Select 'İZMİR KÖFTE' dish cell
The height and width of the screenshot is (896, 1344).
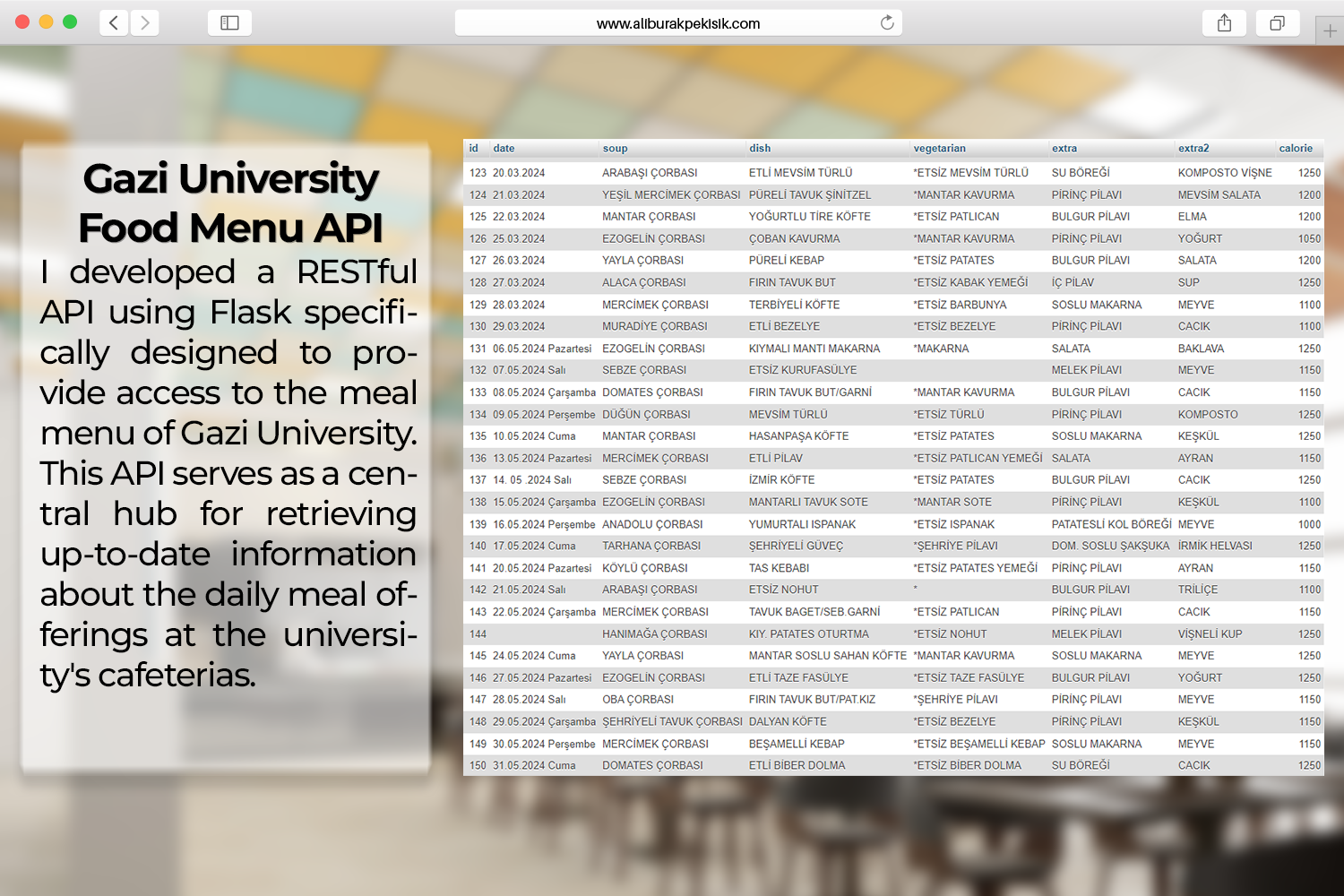[782, 480]
